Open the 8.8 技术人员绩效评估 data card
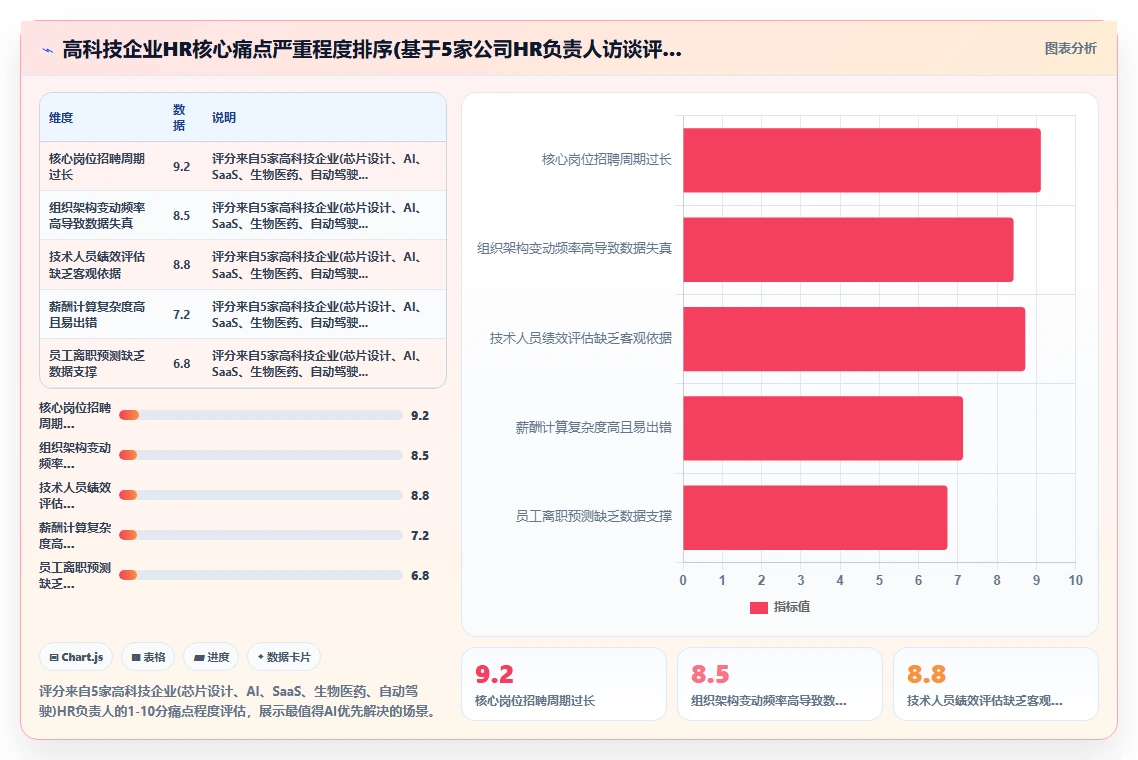 click(x=996, y=684)
